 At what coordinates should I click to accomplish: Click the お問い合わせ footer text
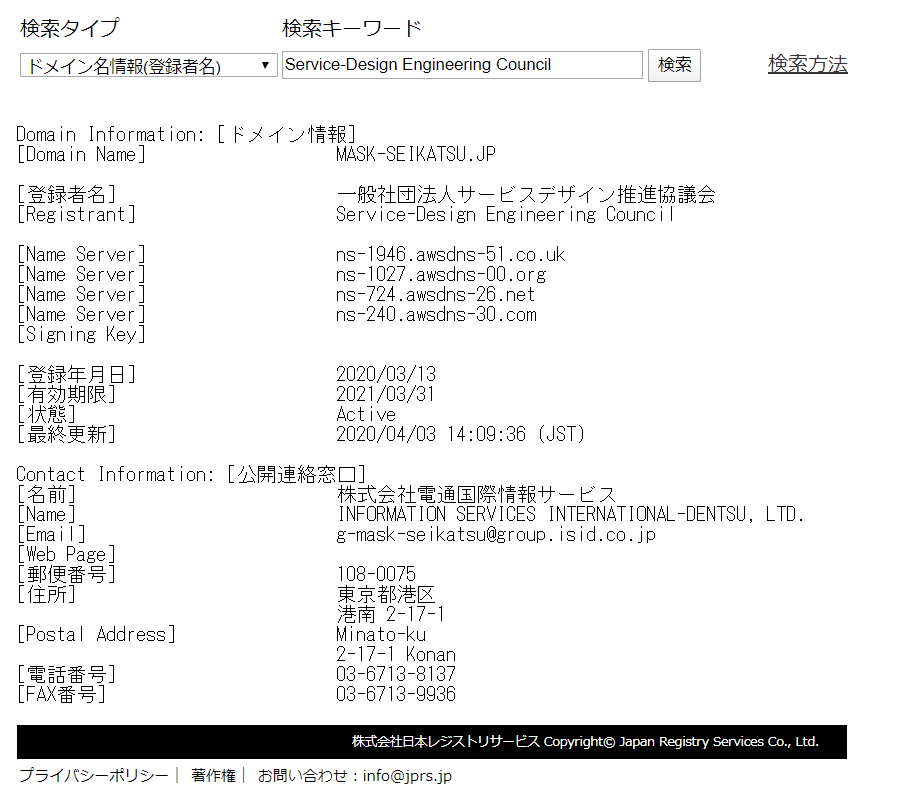tap(302, 775)
